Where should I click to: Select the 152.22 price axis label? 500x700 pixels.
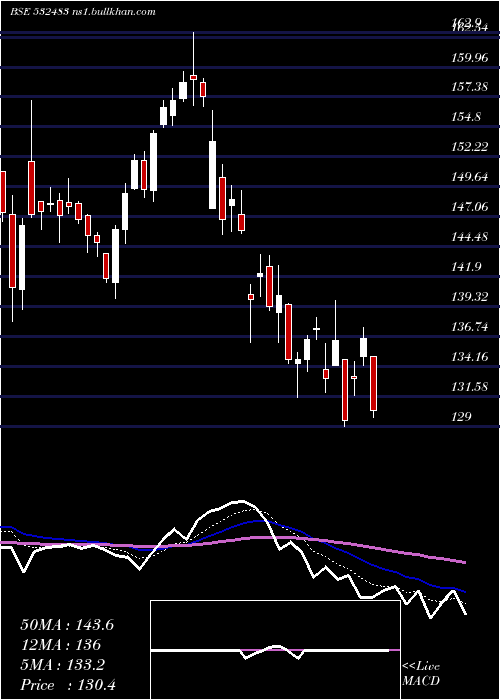pyautogui.click(x=469, y=146)
